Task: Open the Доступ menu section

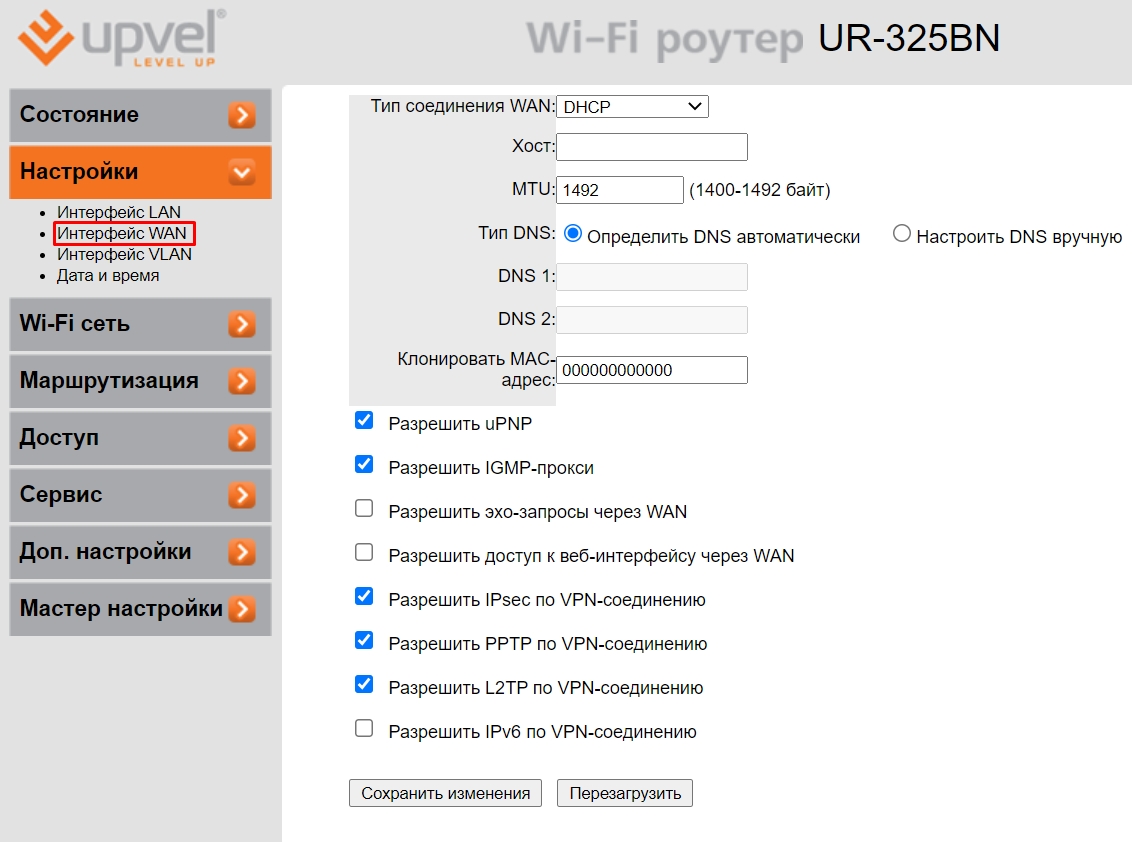Action: pos(140,438)
